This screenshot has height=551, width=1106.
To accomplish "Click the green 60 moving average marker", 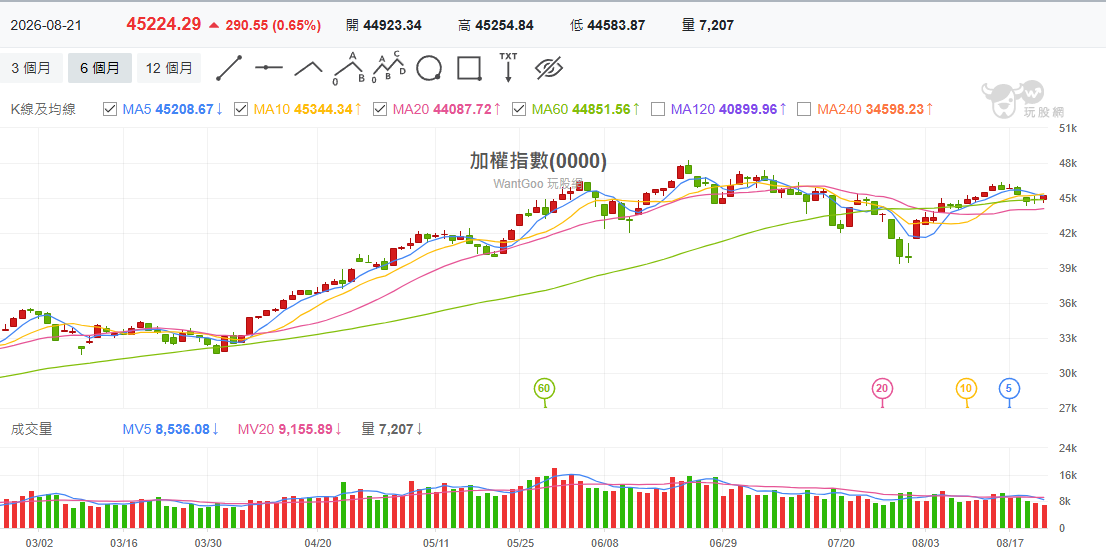I will click(542, 388).
